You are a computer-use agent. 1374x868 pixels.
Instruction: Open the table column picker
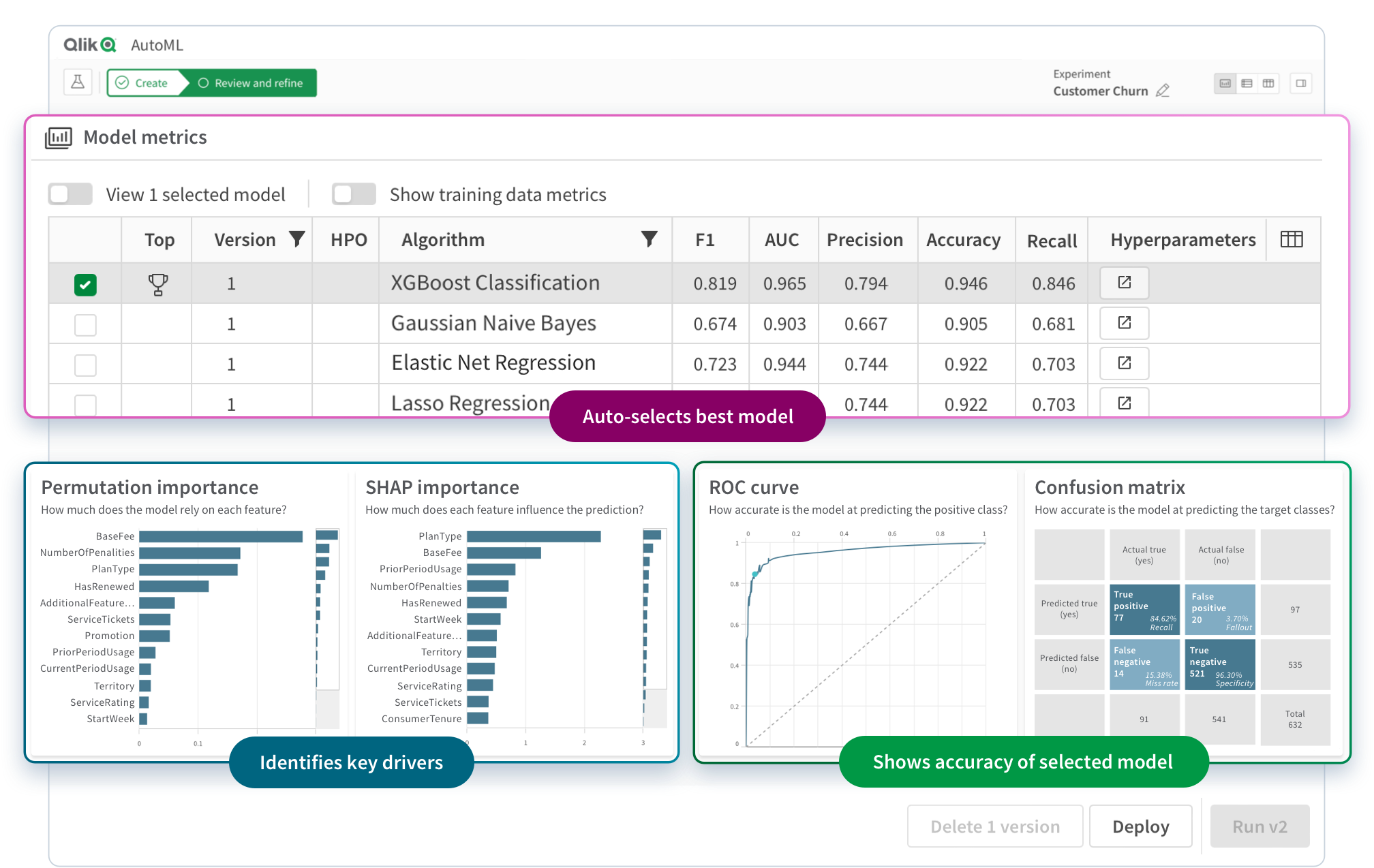[x=1292, y=239]
